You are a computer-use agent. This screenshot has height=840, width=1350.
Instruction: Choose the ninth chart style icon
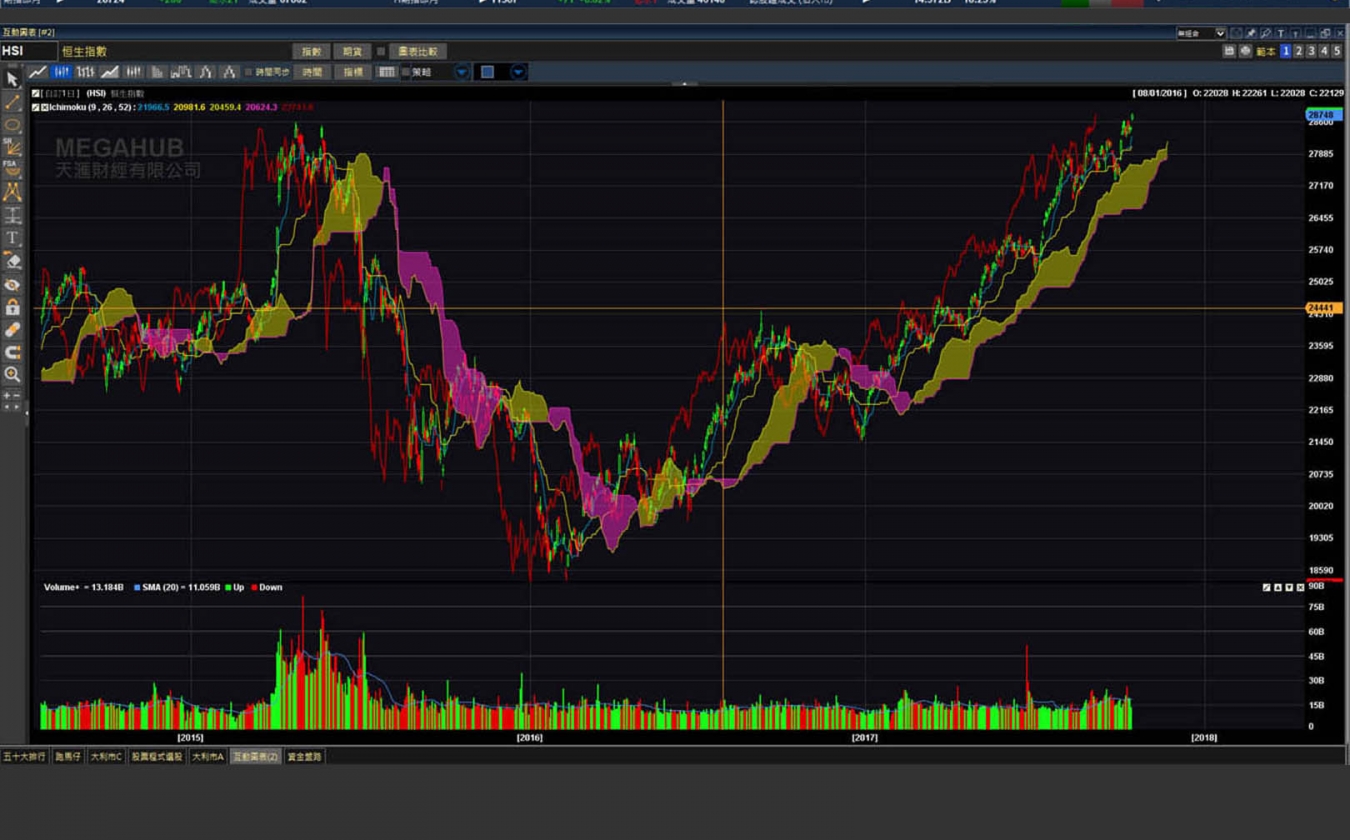click(x=229, y=72)
